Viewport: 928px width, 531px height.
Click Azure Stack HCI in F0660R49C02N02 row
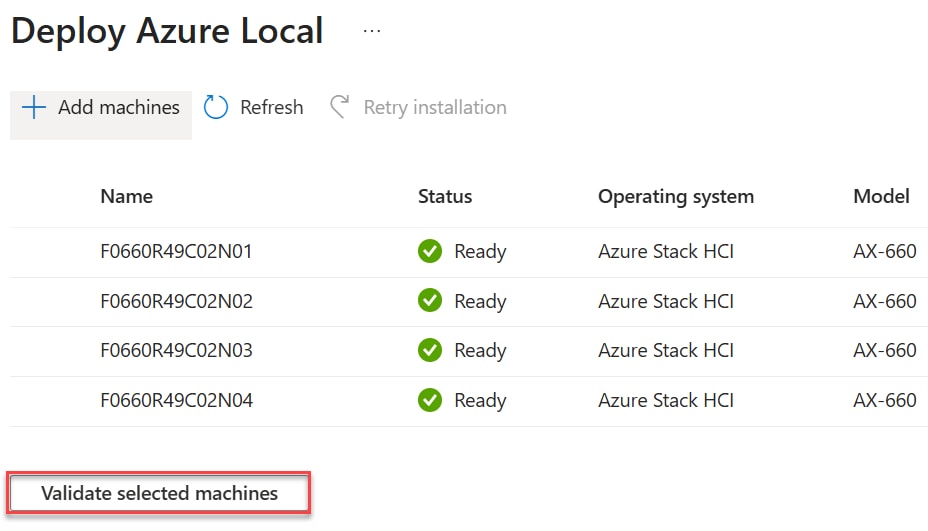click(666, 301)
